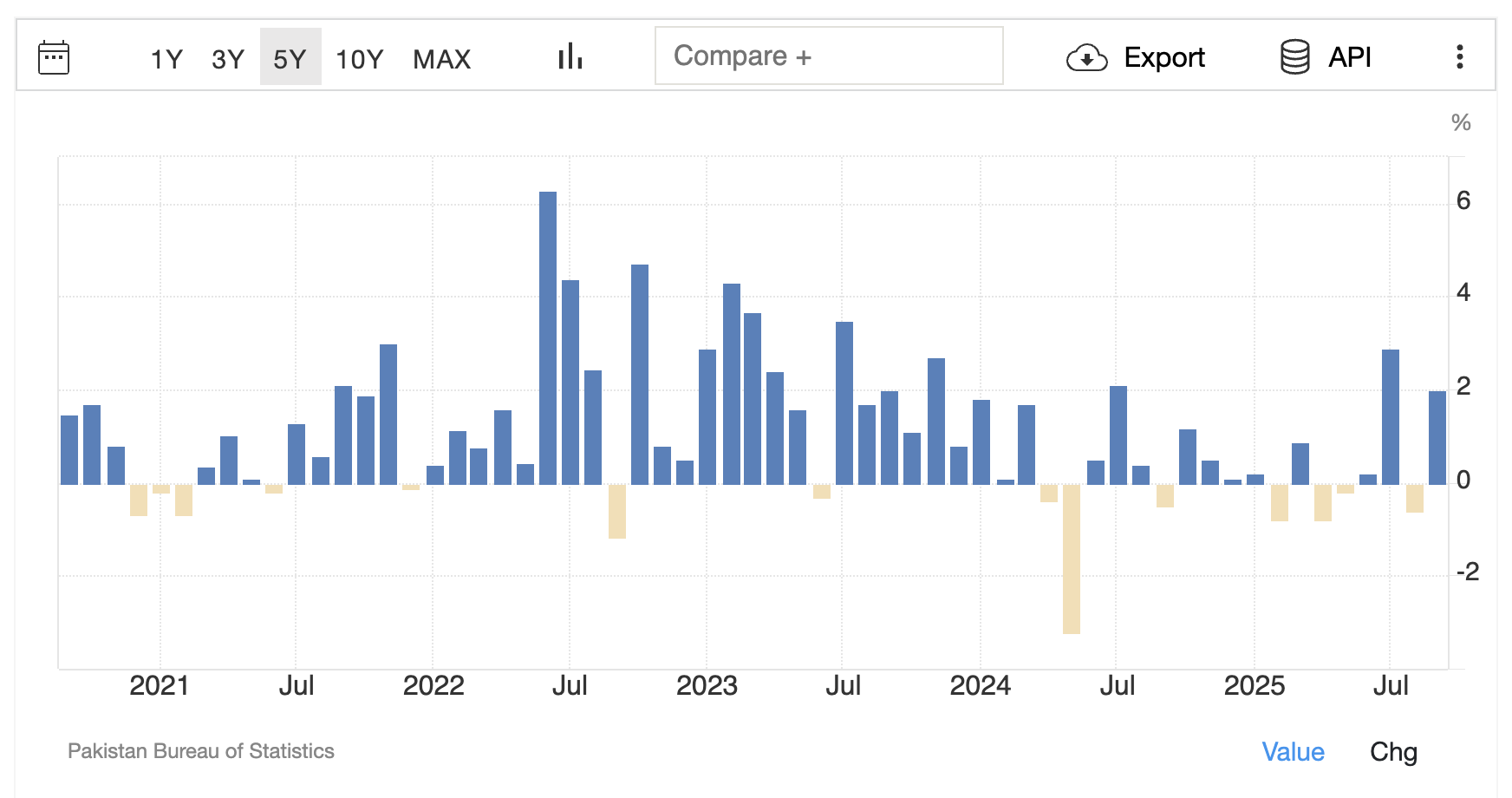Select the 1Y time range

point(166,59)
